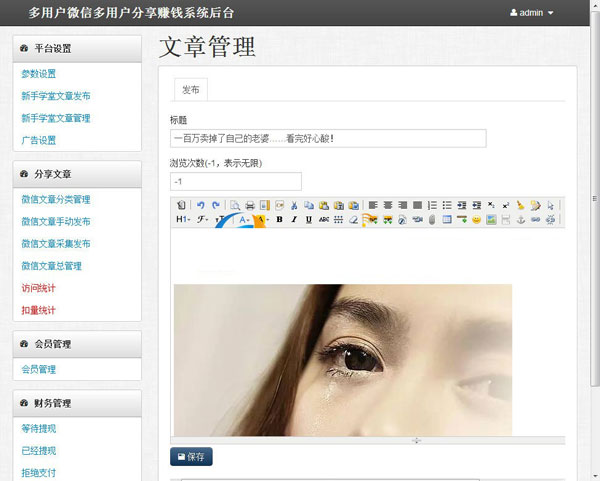
Task: Insert table icon
Action: tap(447, 219)
